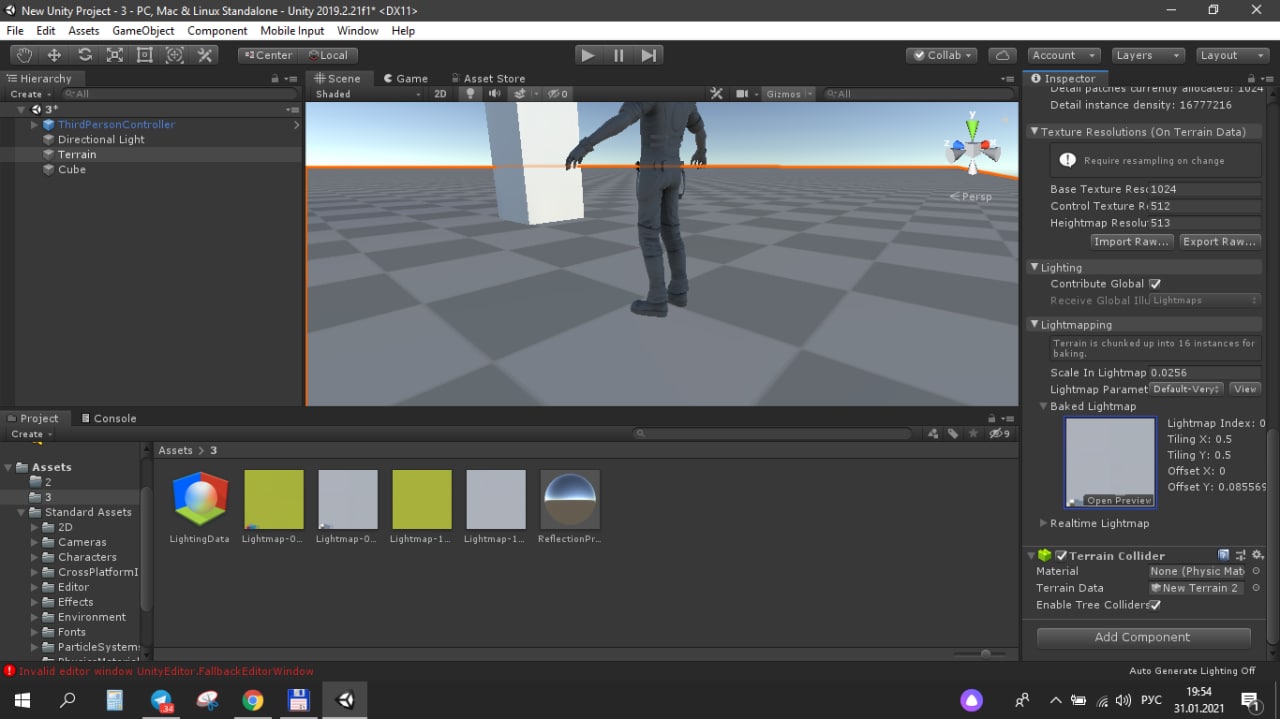Open the GameObject menu
This screenshot has width=1280, height=719.
(x=143, y=31)
